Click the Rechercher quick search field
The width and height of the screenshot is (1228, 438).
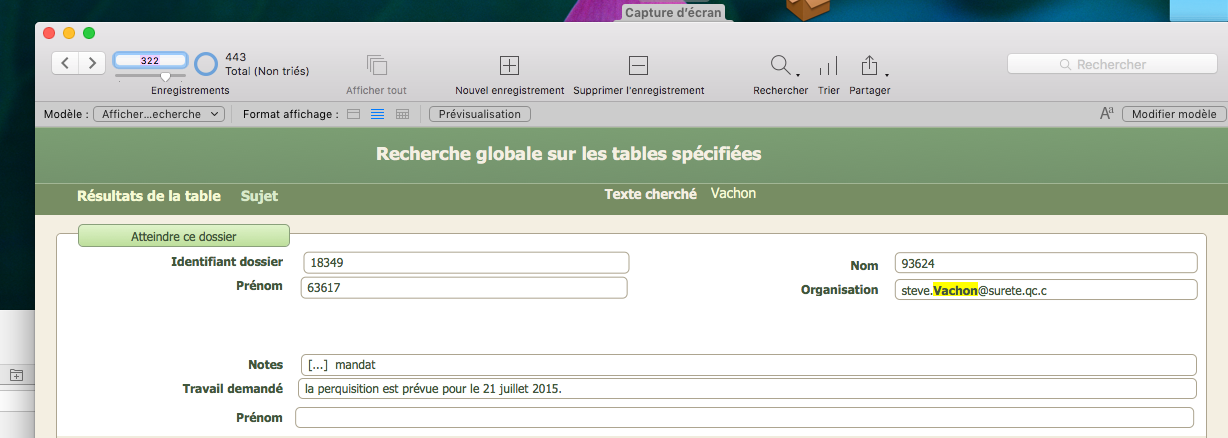pos(1110,64)
